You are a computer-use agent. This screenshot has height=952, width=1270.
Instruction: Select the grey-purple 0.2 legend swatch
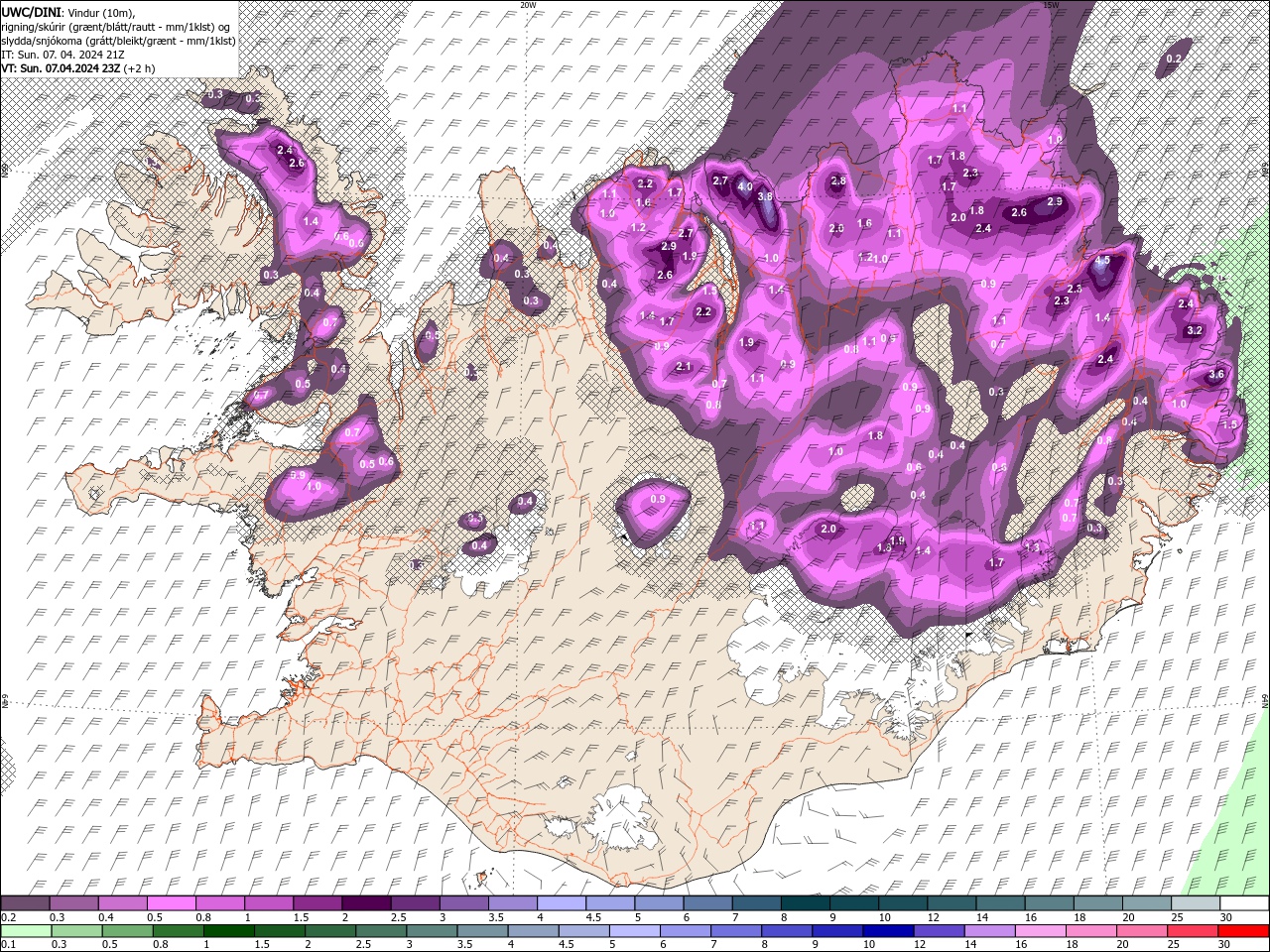[25, 903]
